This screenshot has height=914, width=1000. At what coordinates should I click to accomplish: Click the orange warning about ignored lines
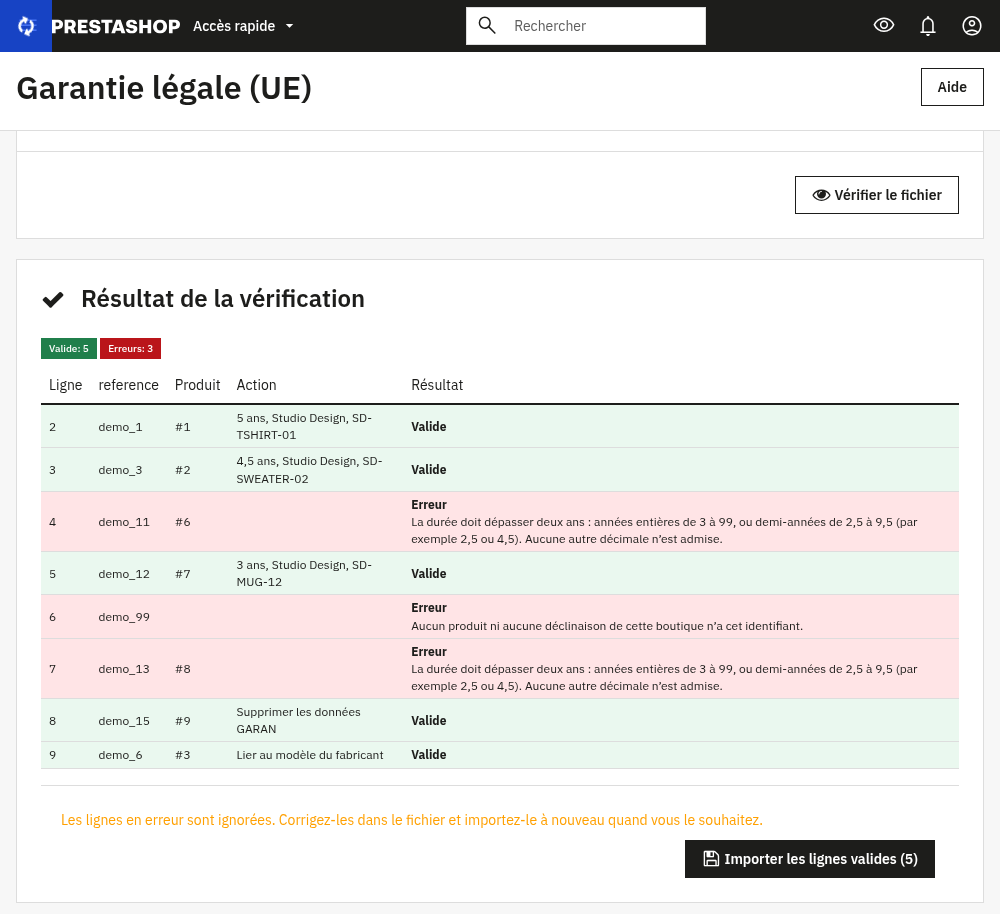pyautogui.click(x=412, y=820)
